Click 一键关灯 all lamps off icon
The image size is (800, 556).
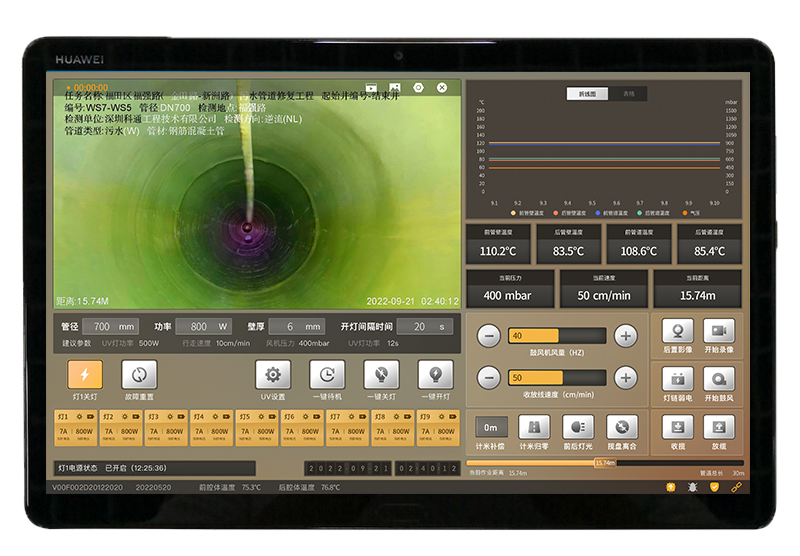(x=381, y=374)
